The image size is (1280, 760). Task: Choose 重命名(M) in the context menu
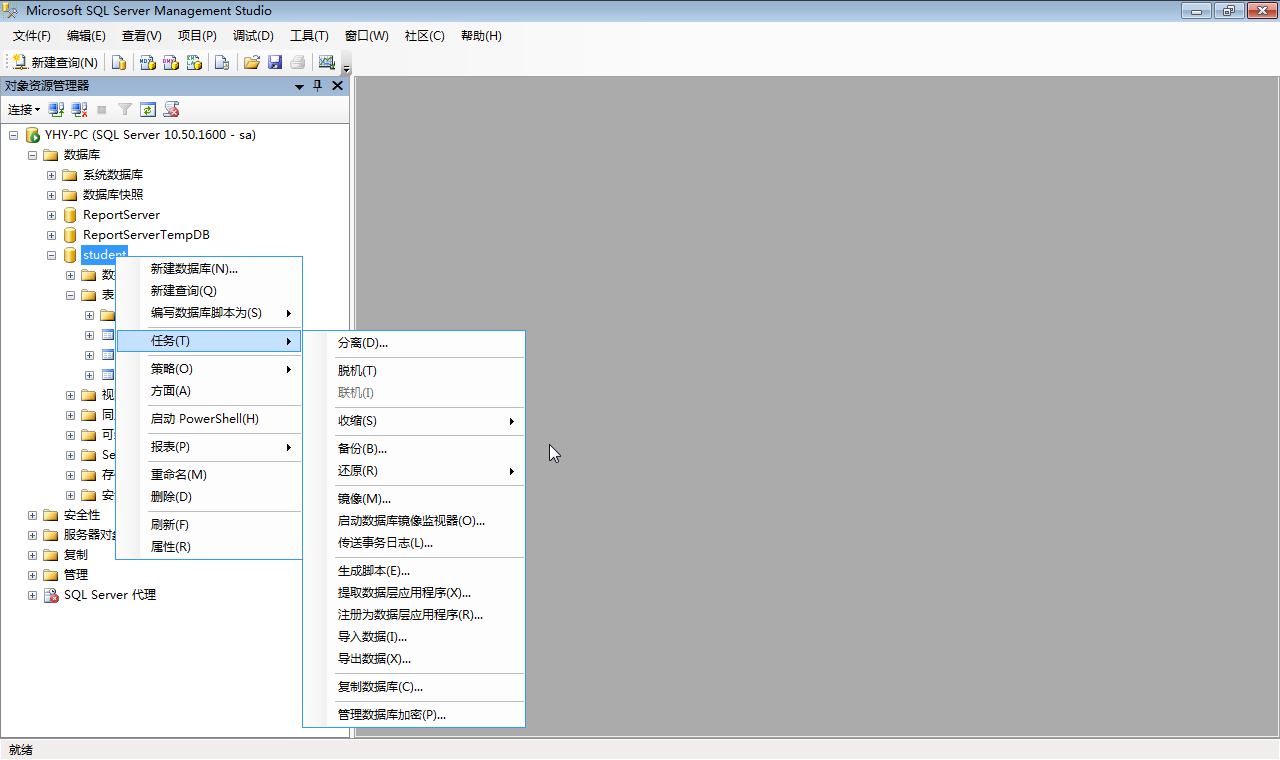click(209, 475)
